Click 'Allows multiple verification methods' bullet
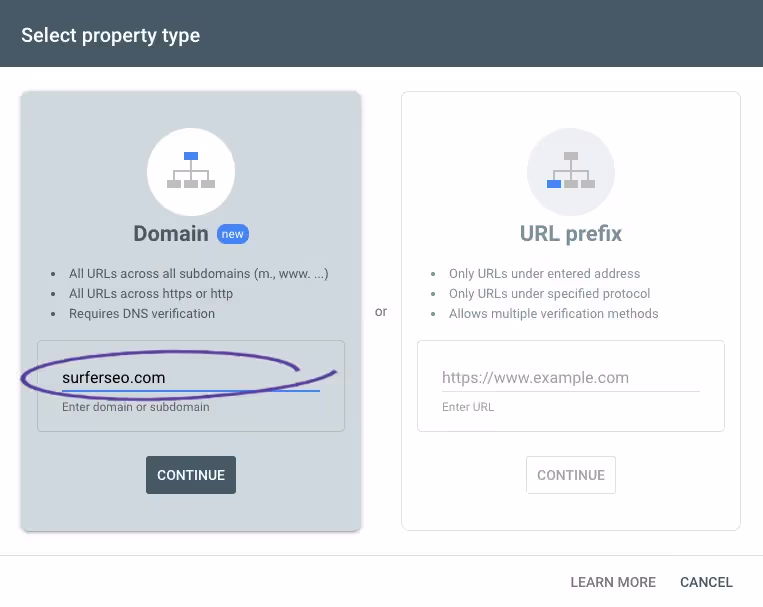Viewport: 763px width, 607px height. point(554,313)
